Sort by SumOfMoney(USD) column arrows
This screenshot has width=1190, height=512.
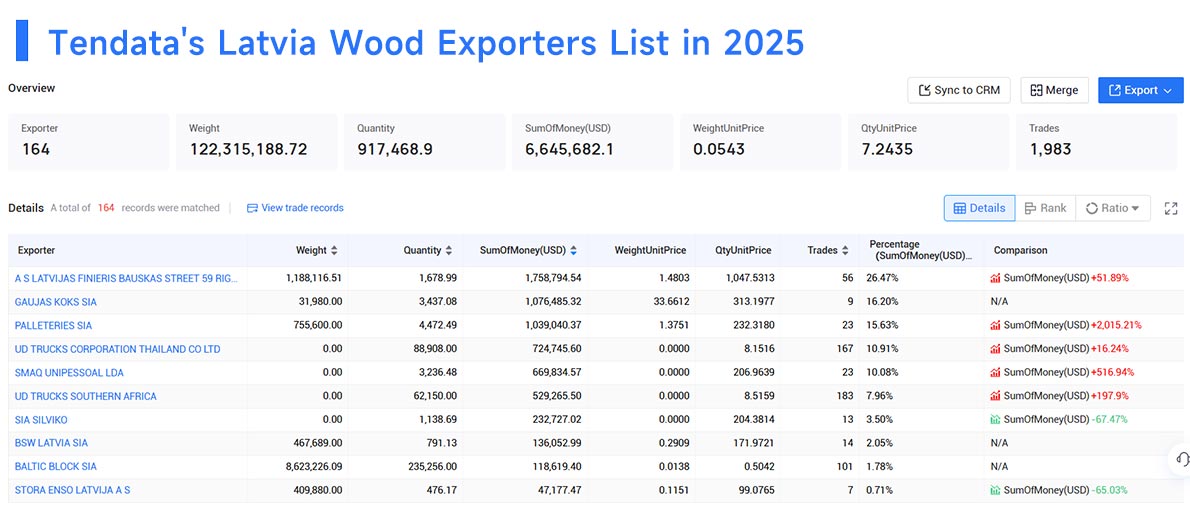click(x=573, y=250)
